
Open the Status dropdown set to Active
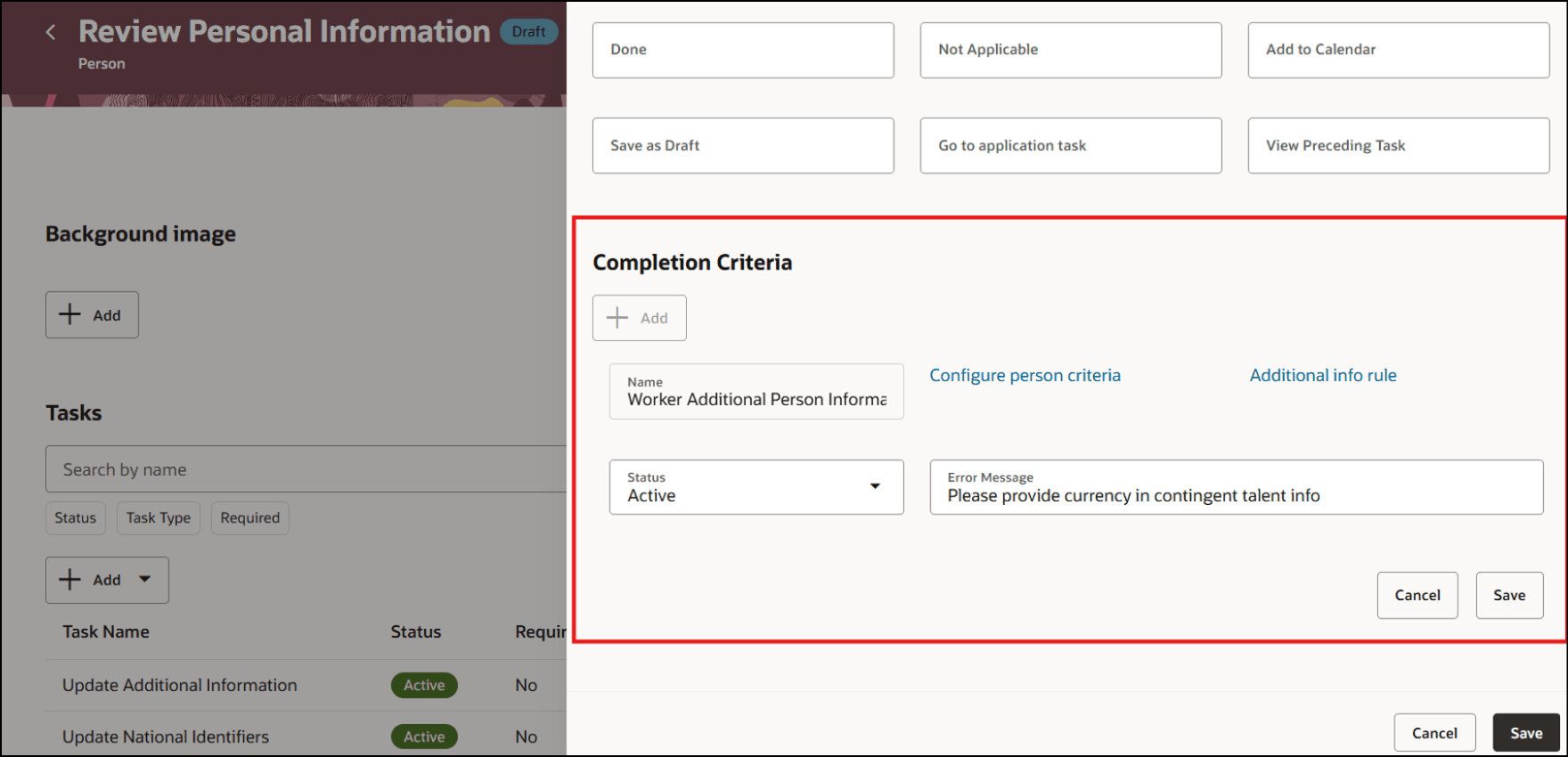tap(756, 487)
